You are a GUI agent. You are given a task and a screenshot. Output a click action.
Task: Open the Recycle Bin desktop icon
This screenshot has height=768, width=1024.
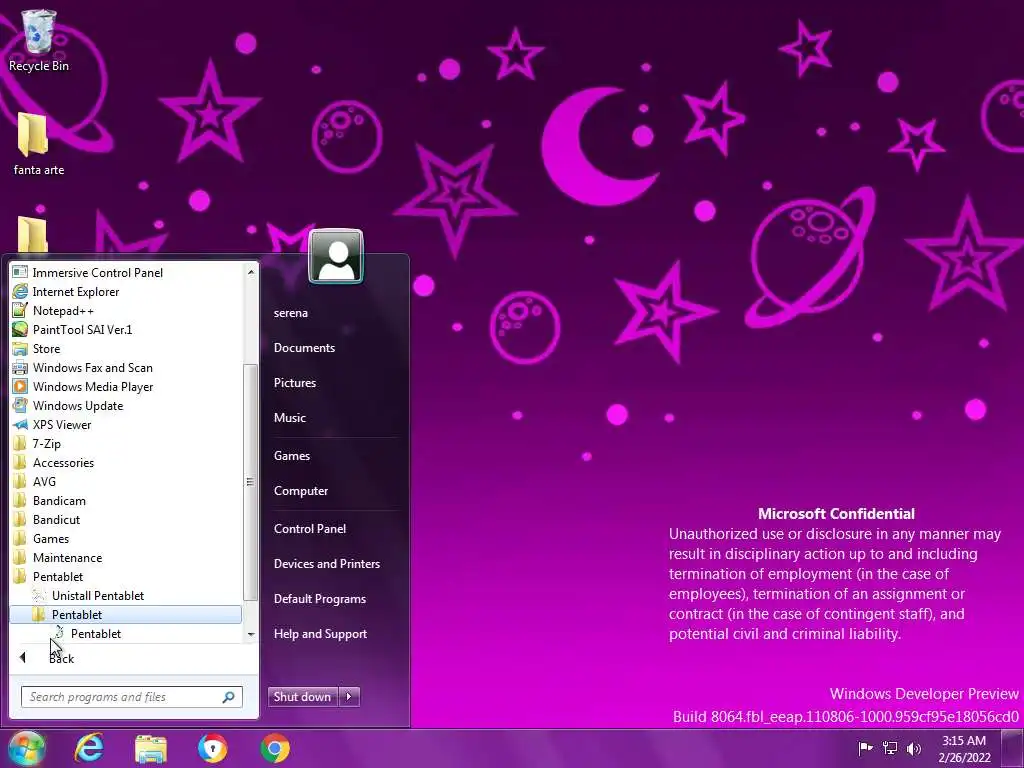(39, 40)
